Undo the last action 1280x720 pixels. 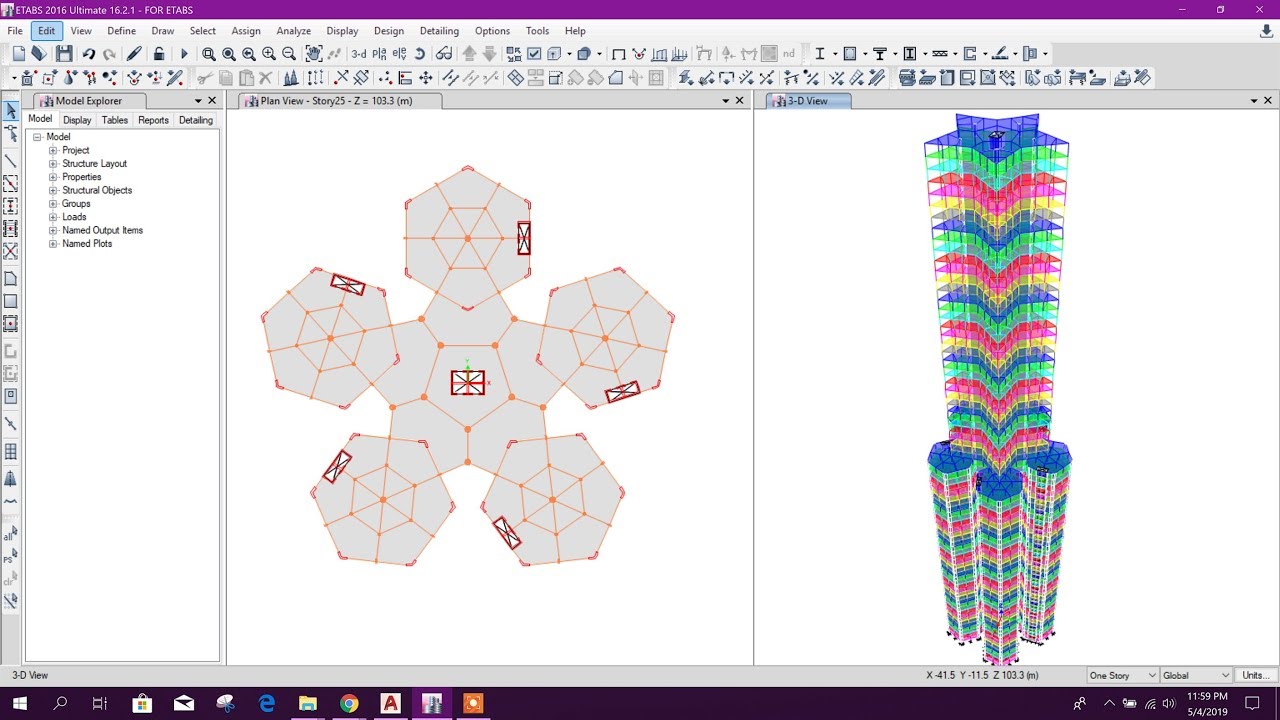tap(90, 52)
